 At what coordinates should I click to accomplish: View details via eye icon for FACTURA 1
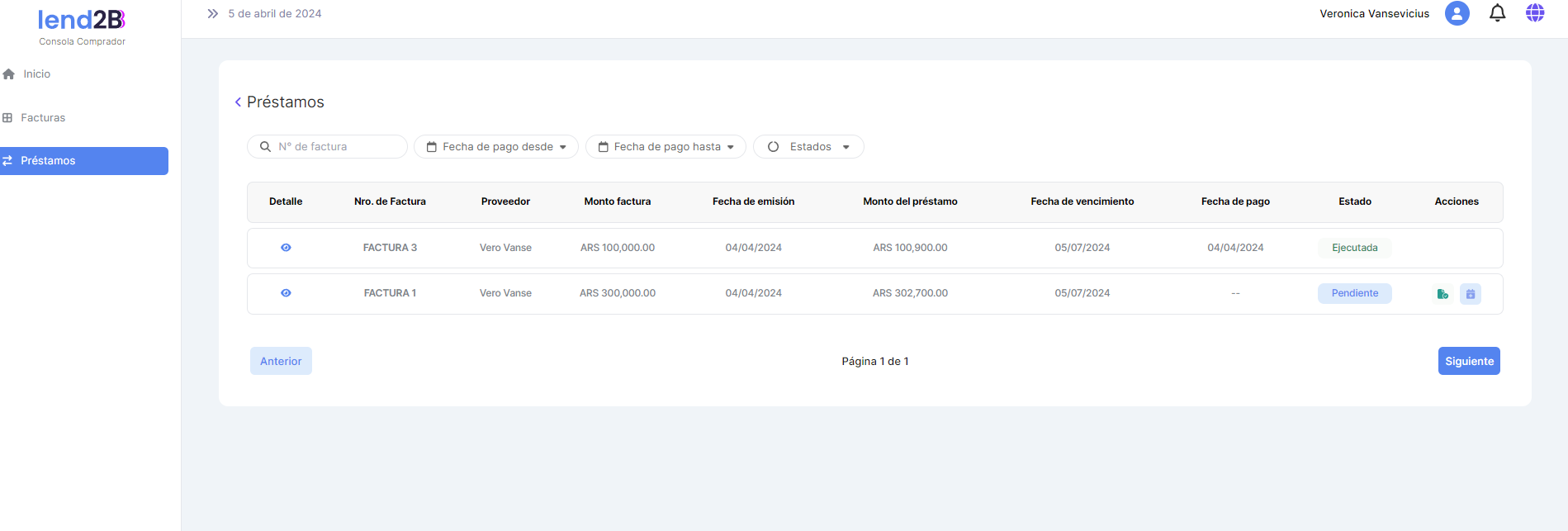[x=286, y=293]
